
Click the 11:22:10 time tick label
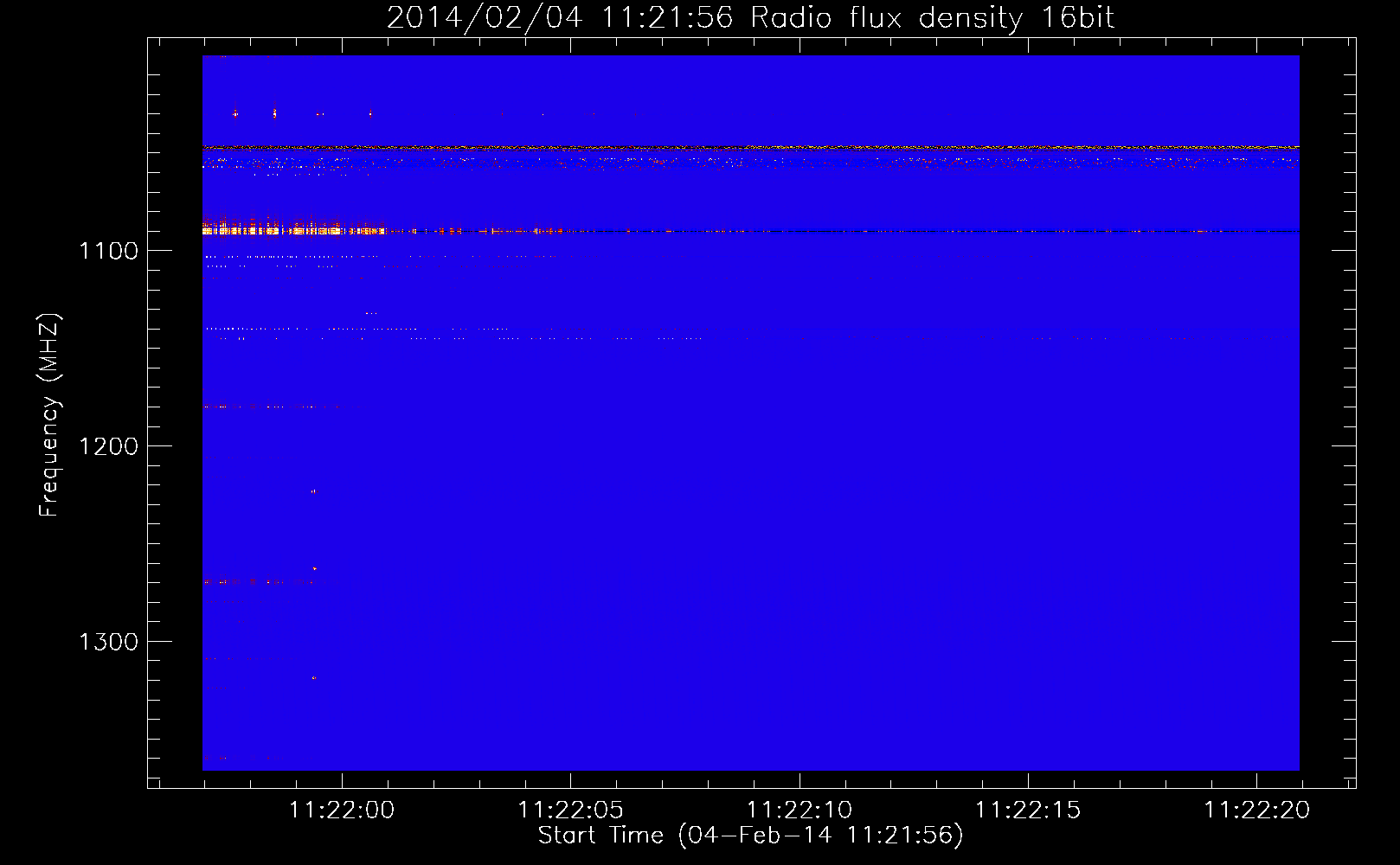(800, 811)
